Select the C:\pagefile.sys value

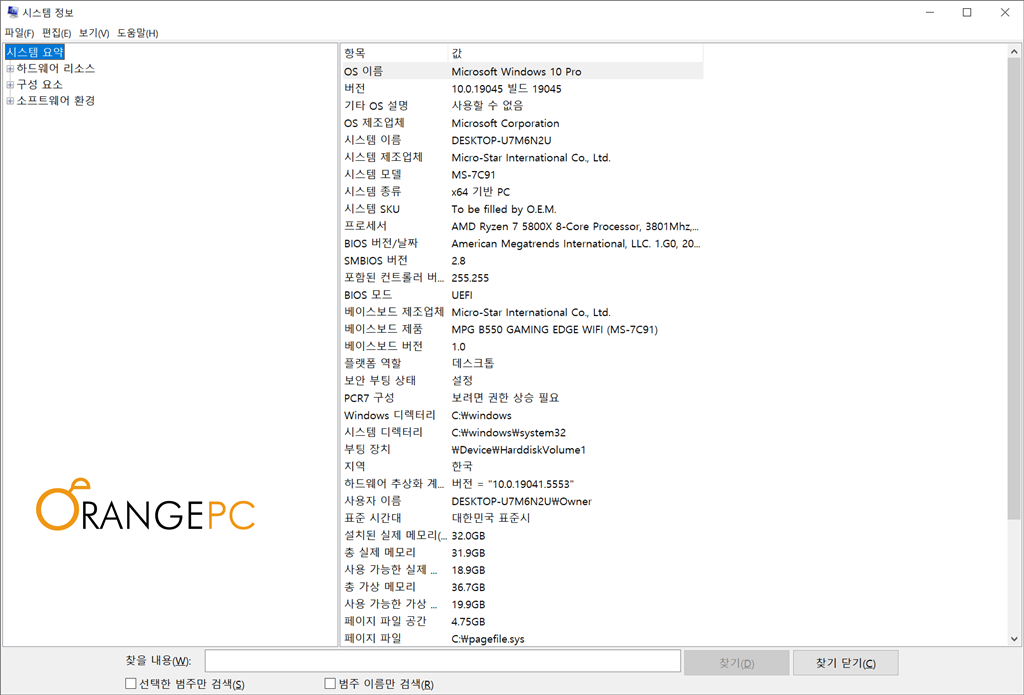pos(488,639)
